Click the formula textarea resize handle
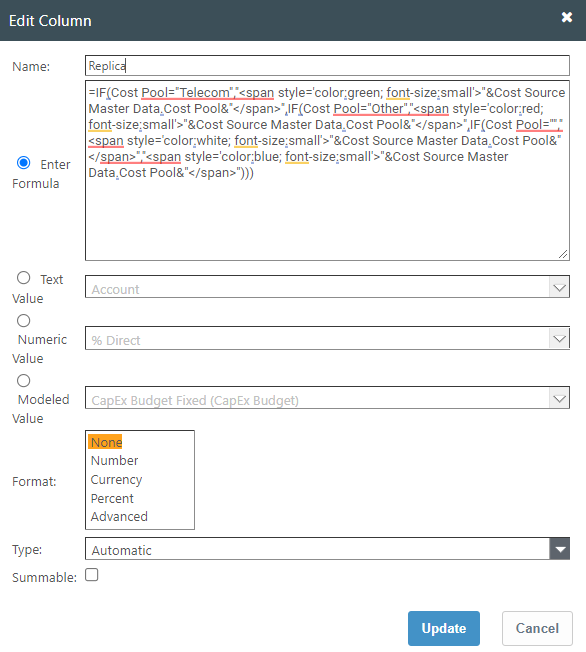Screen dimensions: 586x652 point(563,254)
